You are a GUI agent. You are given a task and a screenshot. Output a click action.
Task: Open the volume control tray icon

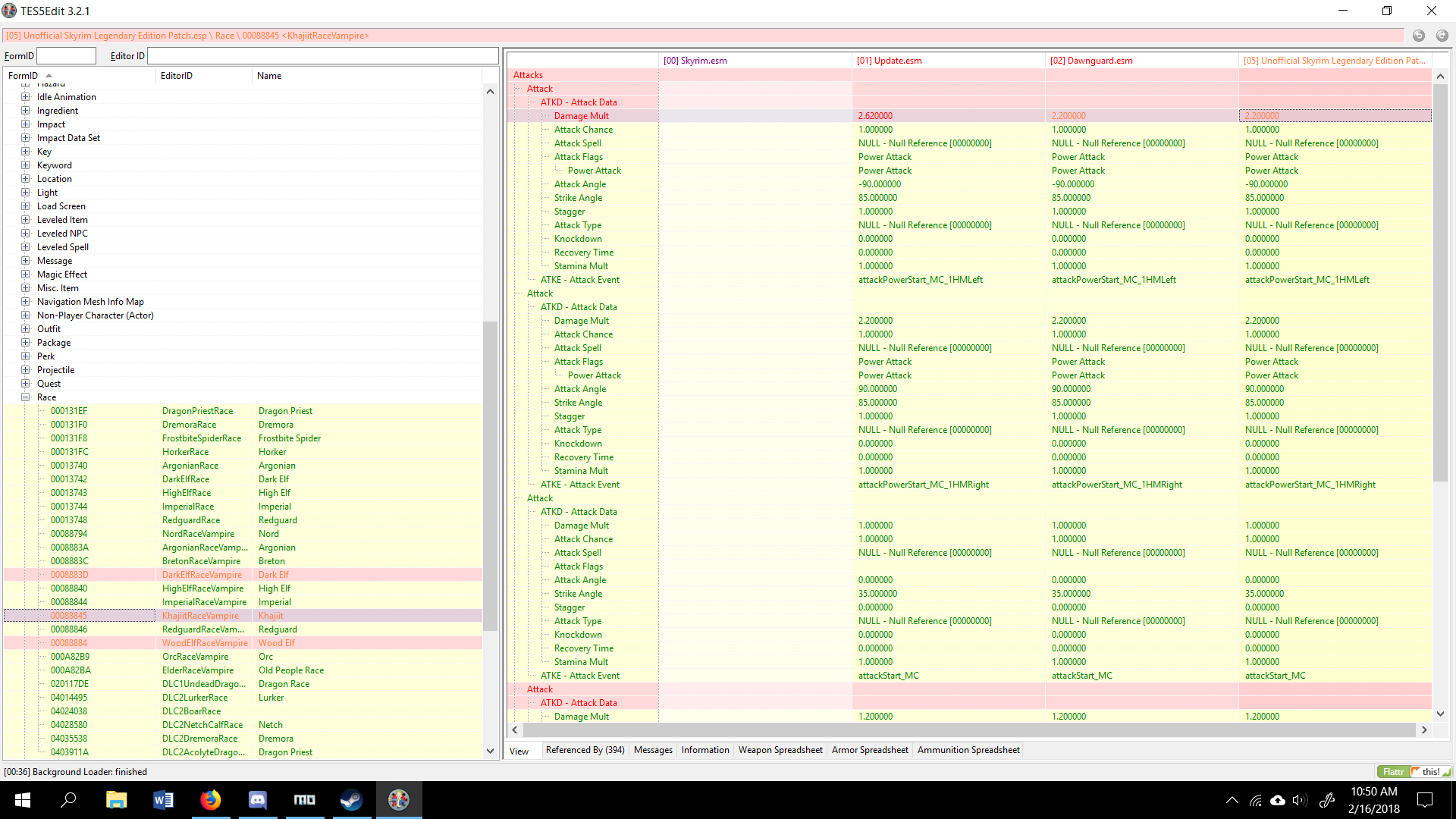click(1300, 800)
